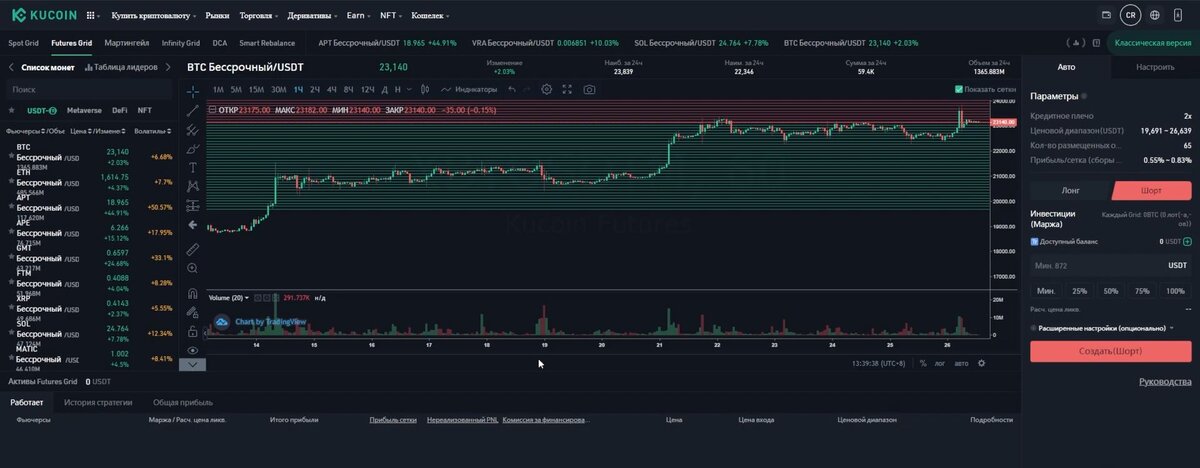Click the undo arrow in chart toolbar
Screen dimensions: 1200x468
[512, 89]
